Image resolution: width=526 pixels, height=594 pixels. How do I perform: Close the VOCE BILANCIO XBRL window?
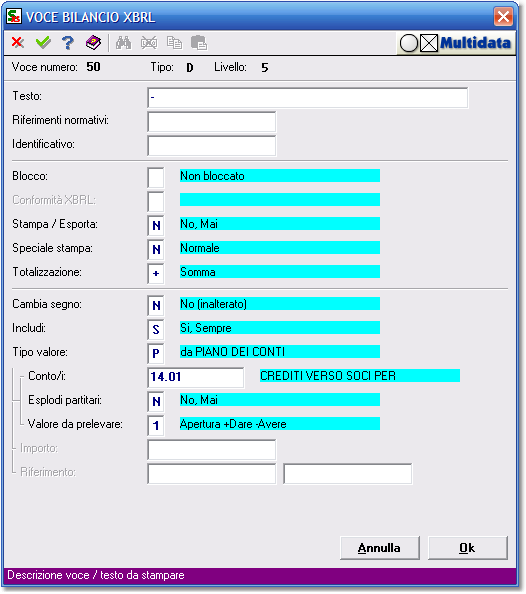[x=503, y=17]
